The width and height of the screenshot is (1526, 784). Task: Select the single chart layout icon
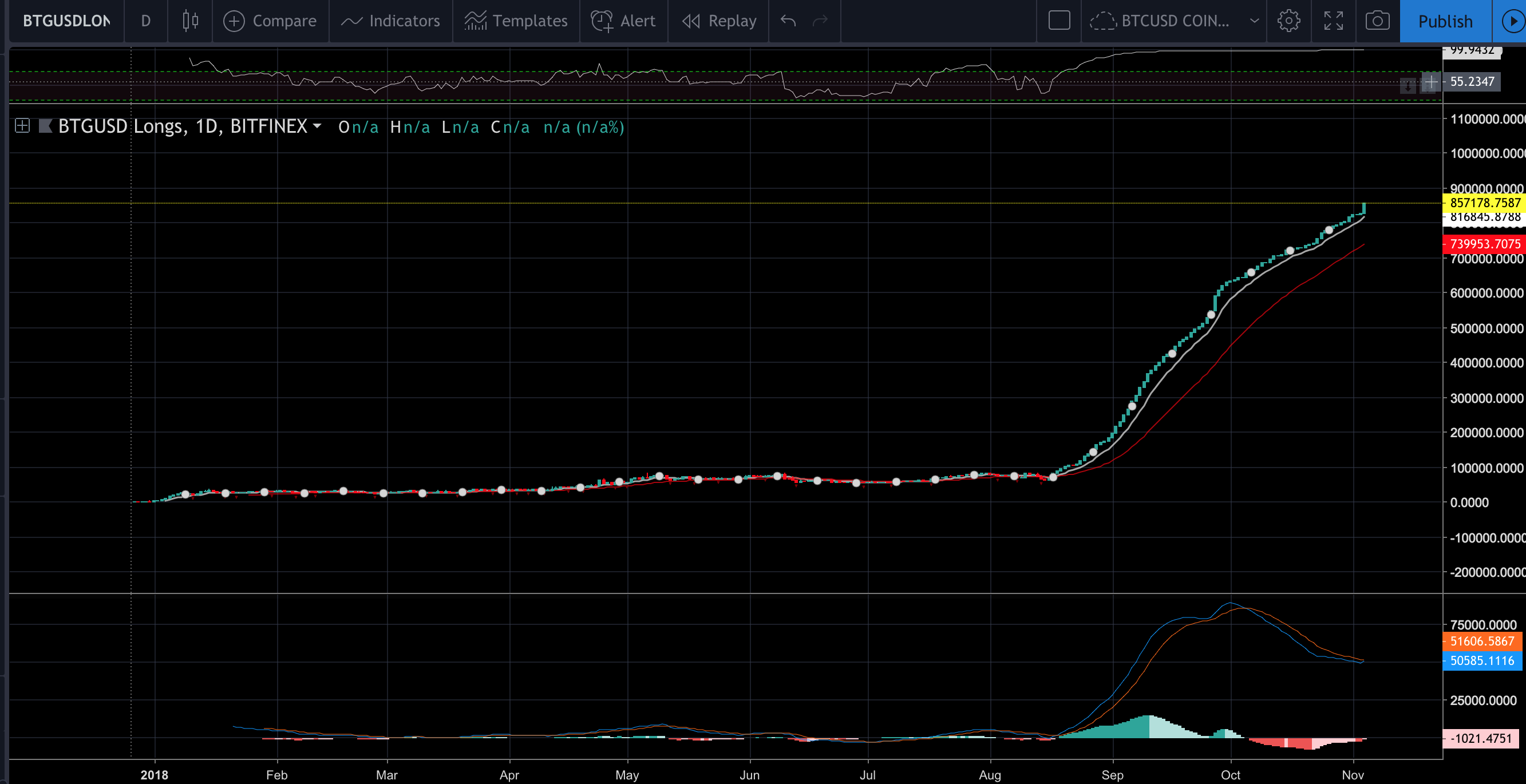point(1058,21)
